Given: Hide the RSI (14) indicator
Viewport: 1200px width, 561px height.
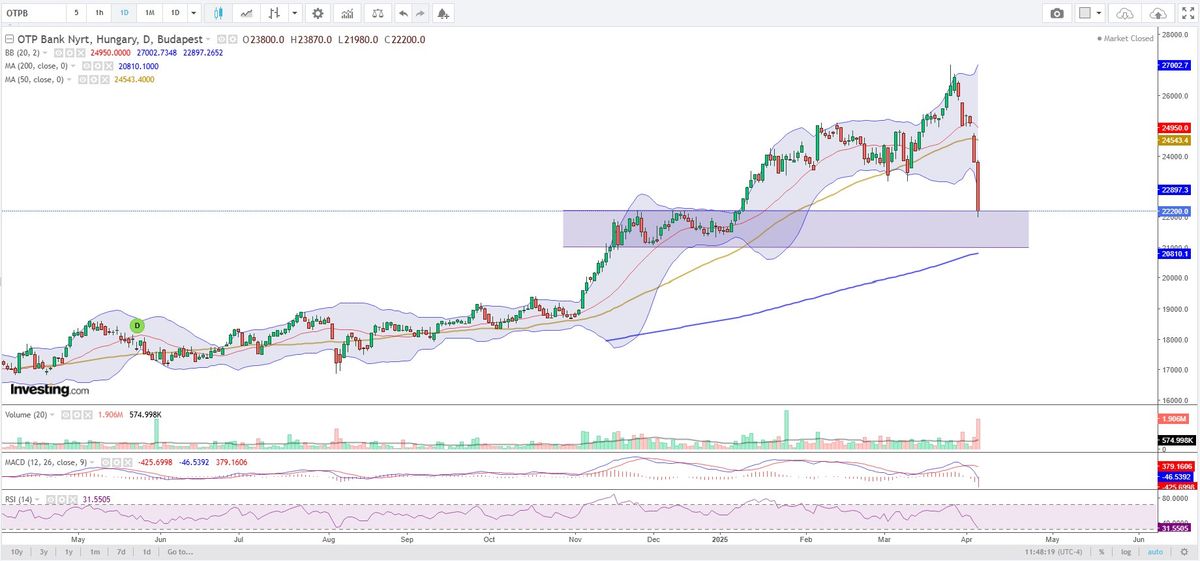Looking at the screenshot, I should tap(51, 499).
